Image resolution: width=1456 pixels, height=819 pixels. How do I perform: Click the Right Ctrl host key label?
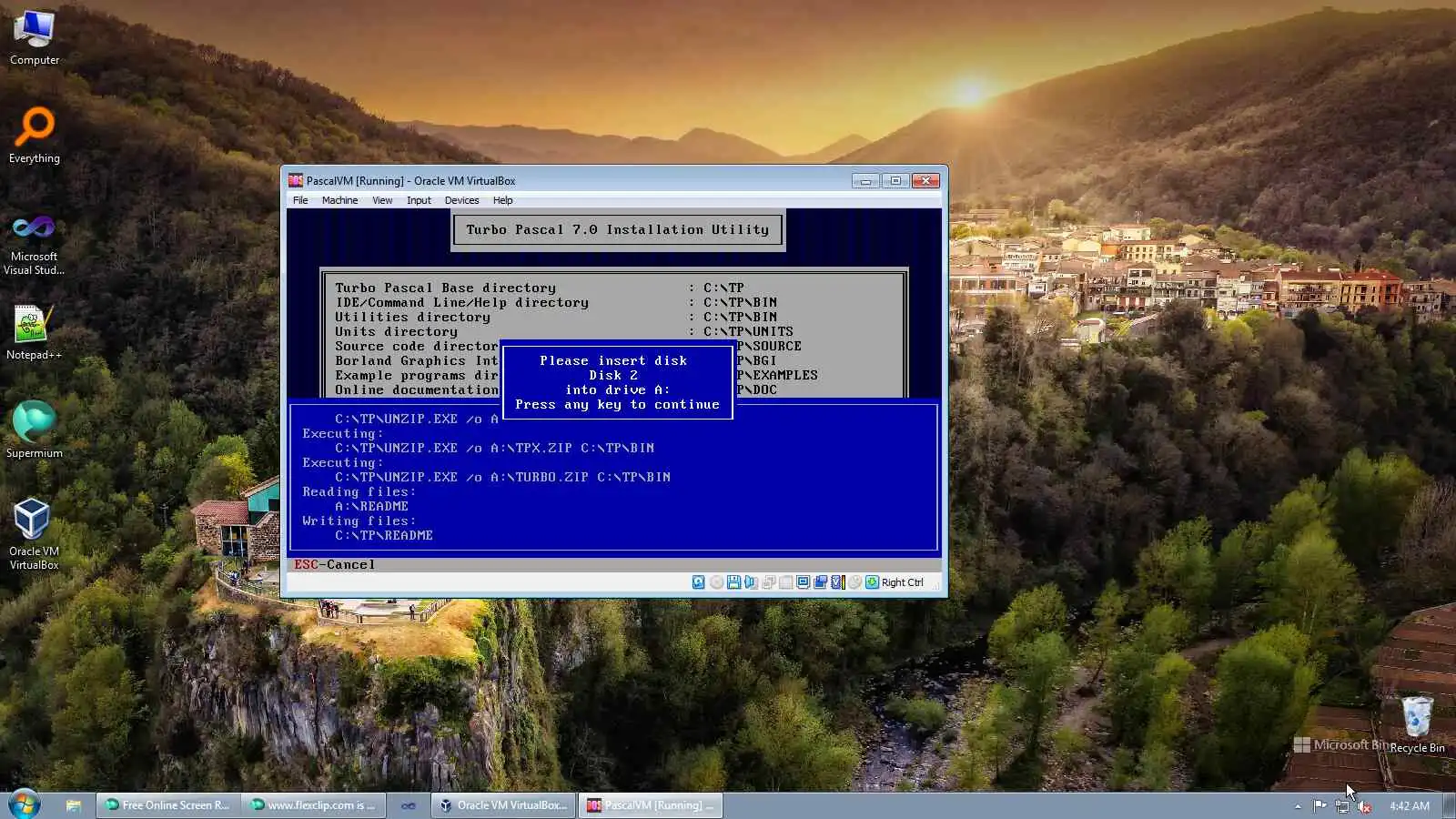click(902, 582)
